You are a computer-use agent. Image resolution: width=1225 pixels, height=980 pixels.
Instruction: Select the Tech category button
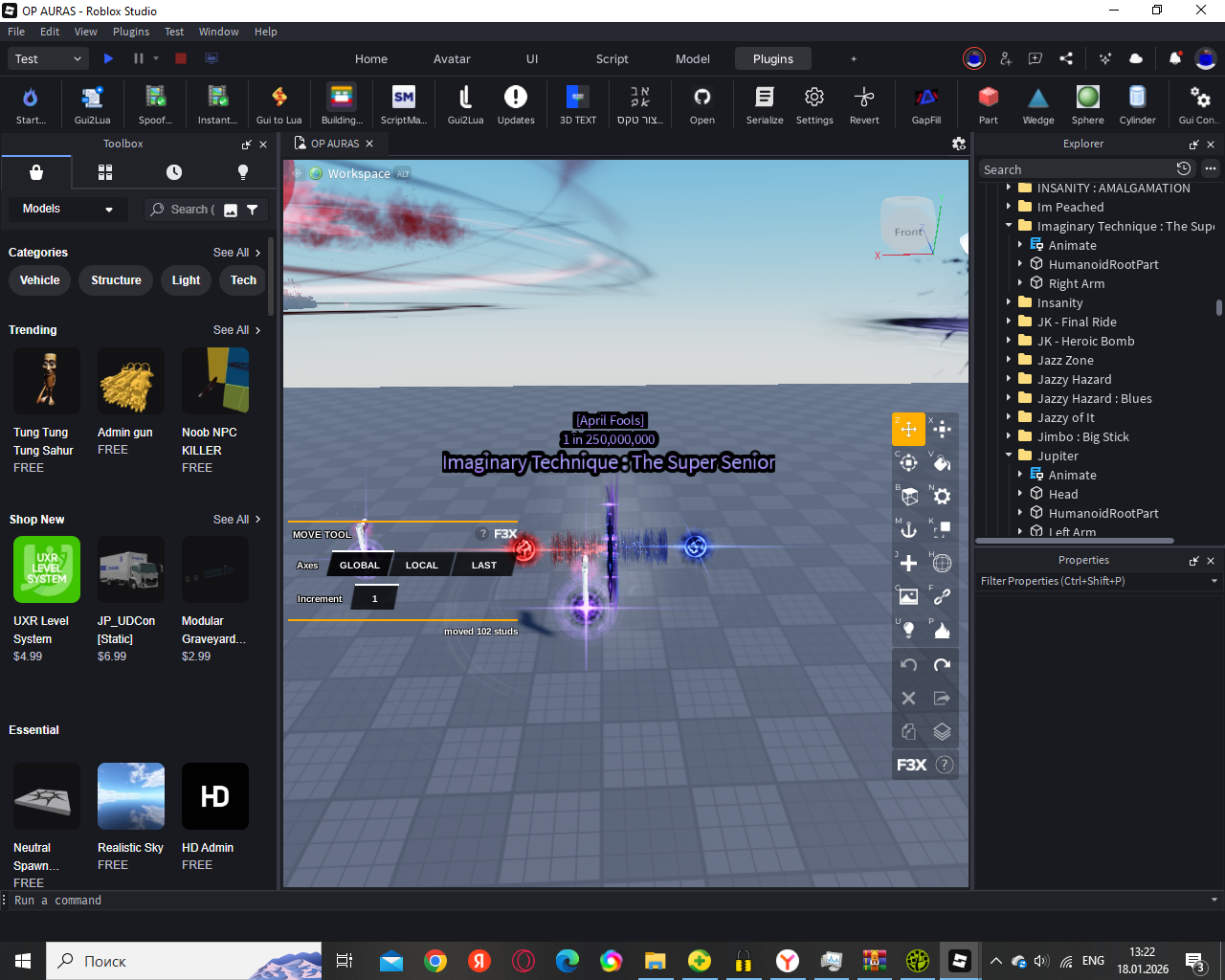(243, 280)
